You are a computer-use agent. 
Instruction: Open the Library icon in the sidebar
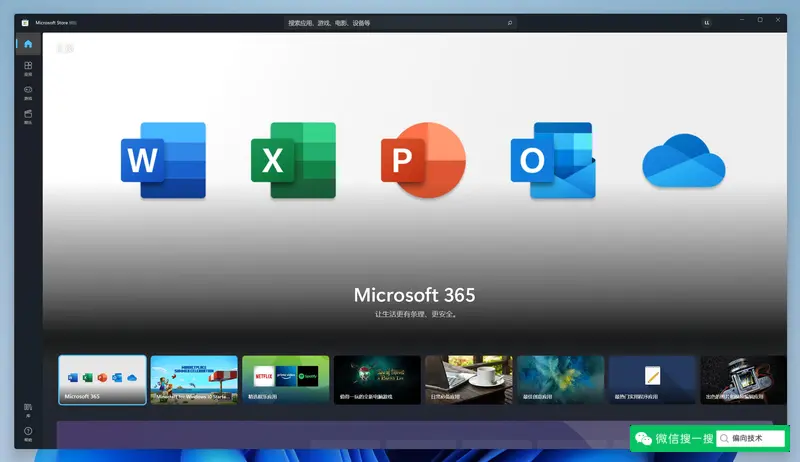(28, 409)
